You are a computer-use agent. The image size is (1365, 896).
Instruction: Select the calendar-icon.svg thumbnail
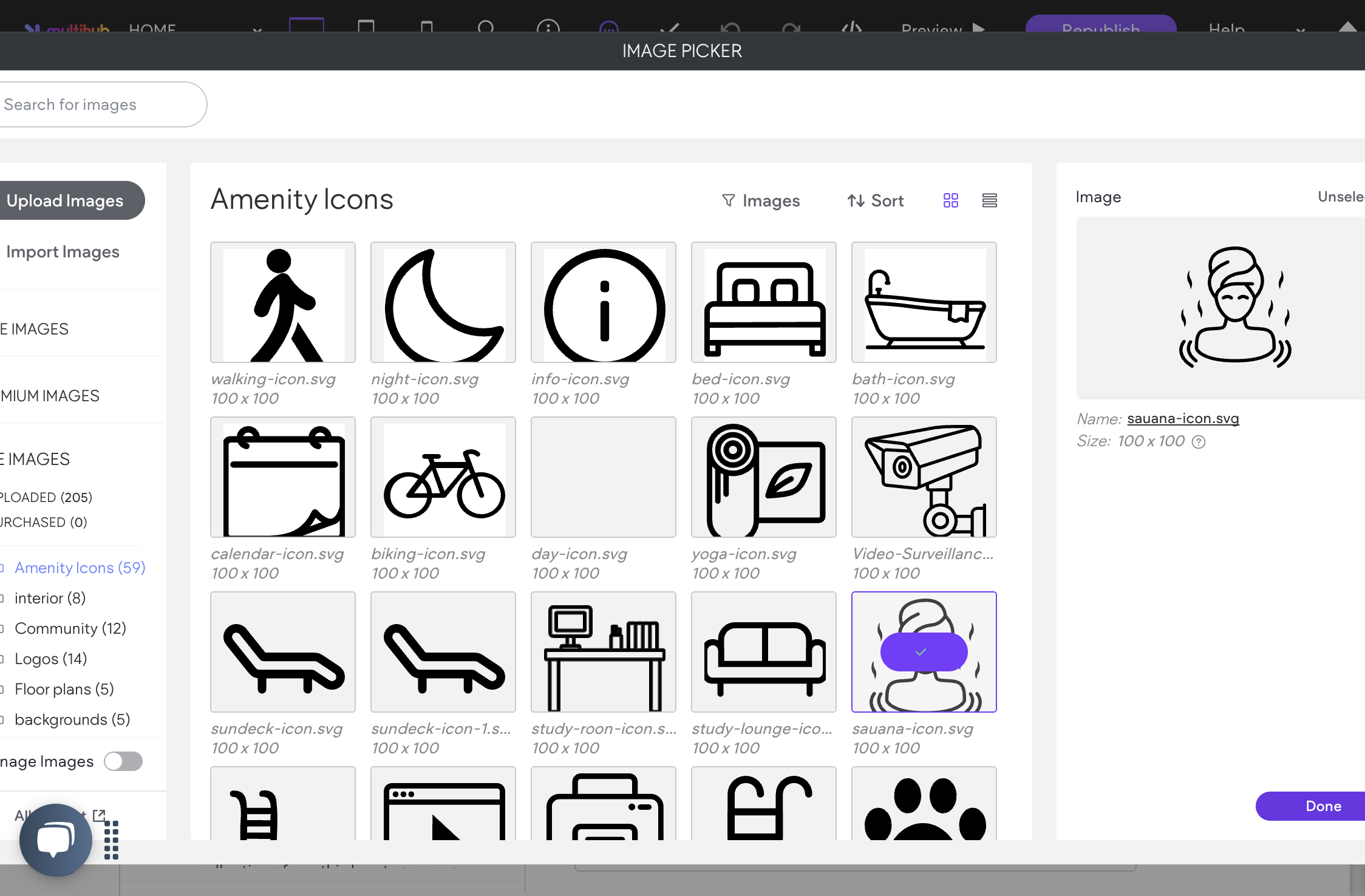283,477
